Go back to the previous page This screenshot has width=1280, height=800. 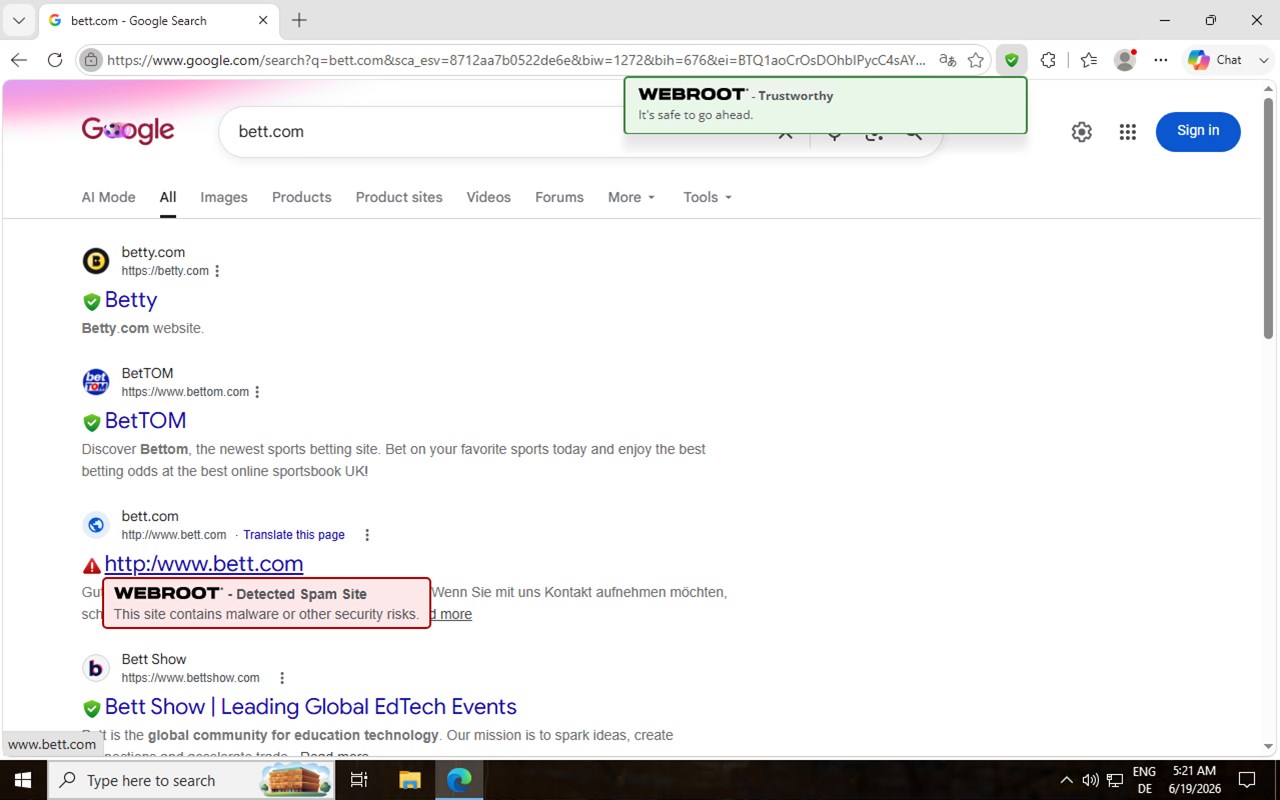(x=19, y=60)
